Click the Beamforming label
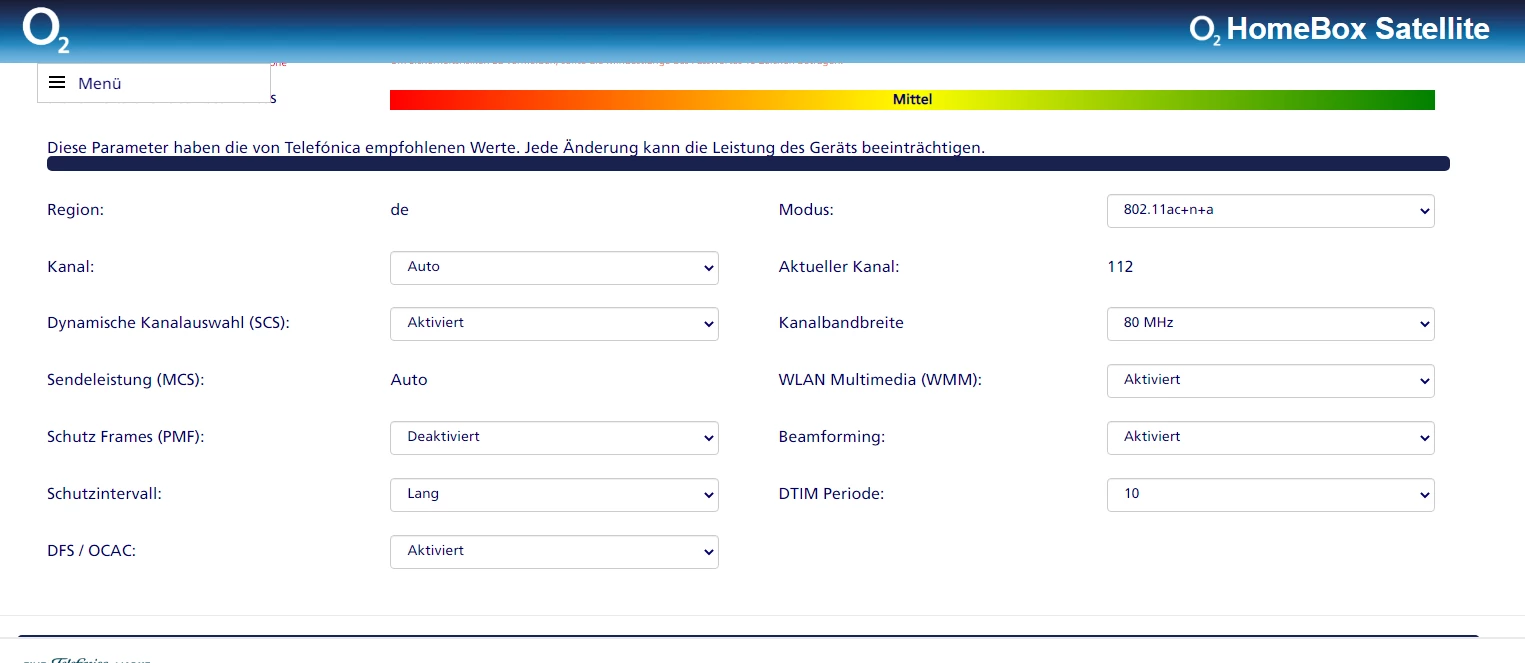Image resolution: width=1525 pixels, height=663 pixels. (832, 437)
